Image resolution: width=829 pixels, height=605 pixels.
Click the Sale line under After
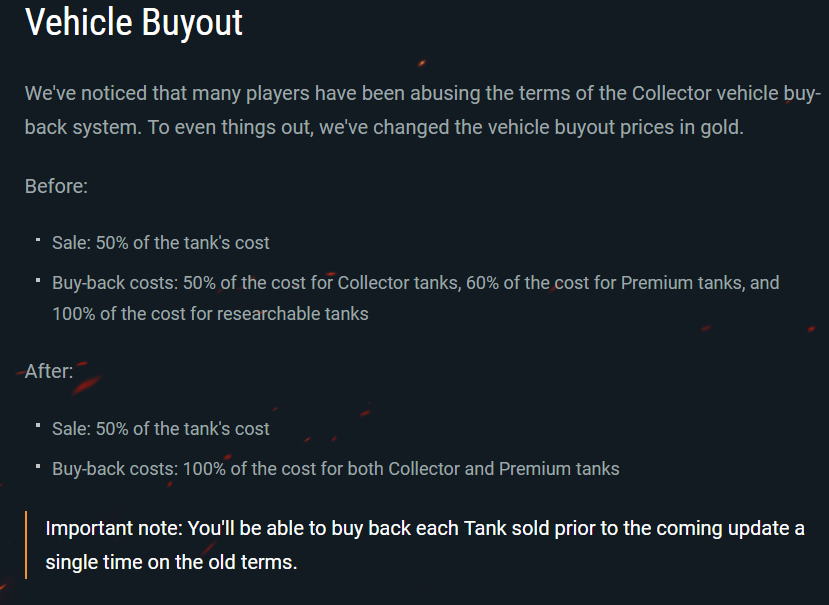[161, 428]
